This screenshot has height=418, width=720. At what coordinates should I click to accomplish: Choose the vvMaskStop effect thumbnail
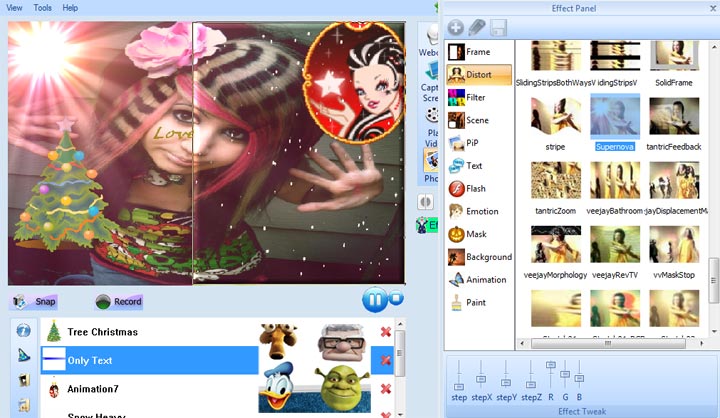click(674, 244)
